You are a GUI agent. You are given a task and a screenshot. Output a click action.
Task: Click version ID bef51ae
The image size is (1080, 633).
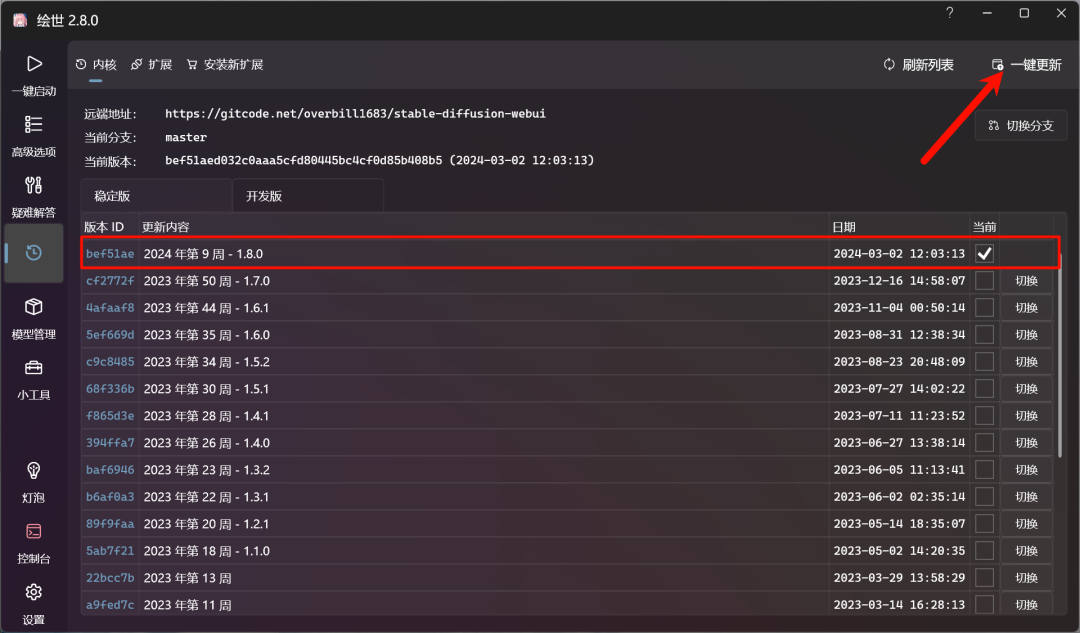click(x=110, y=253)
